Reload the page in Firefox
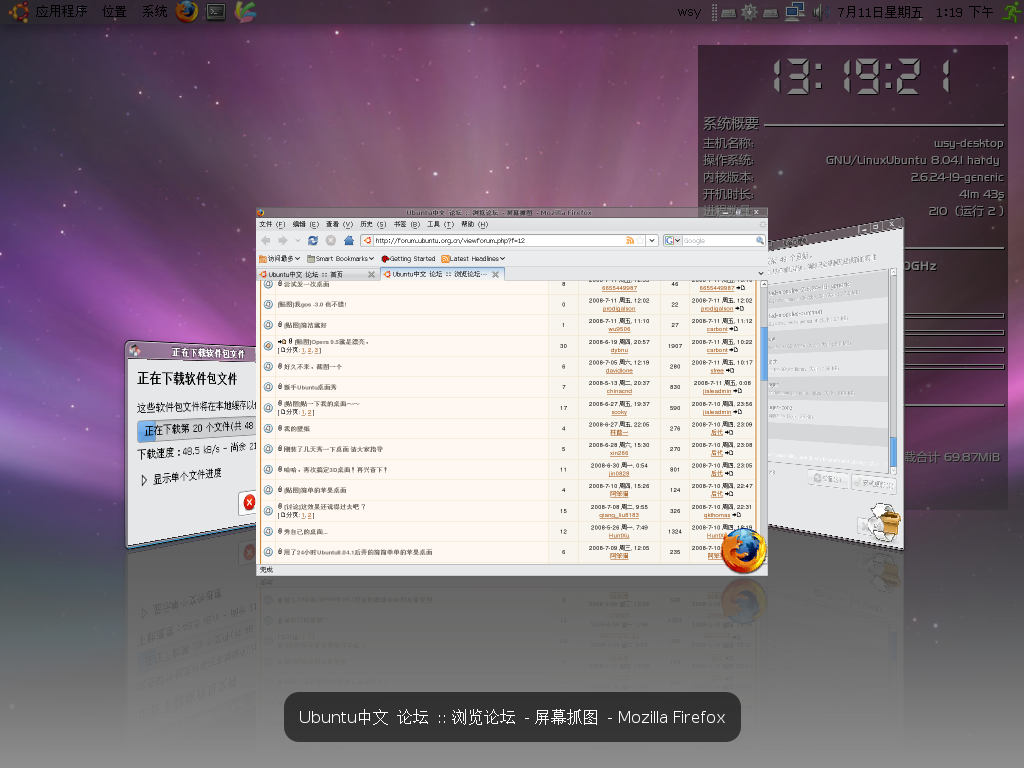The height and width of the screenshot is (768, 1024). point(313,240)
